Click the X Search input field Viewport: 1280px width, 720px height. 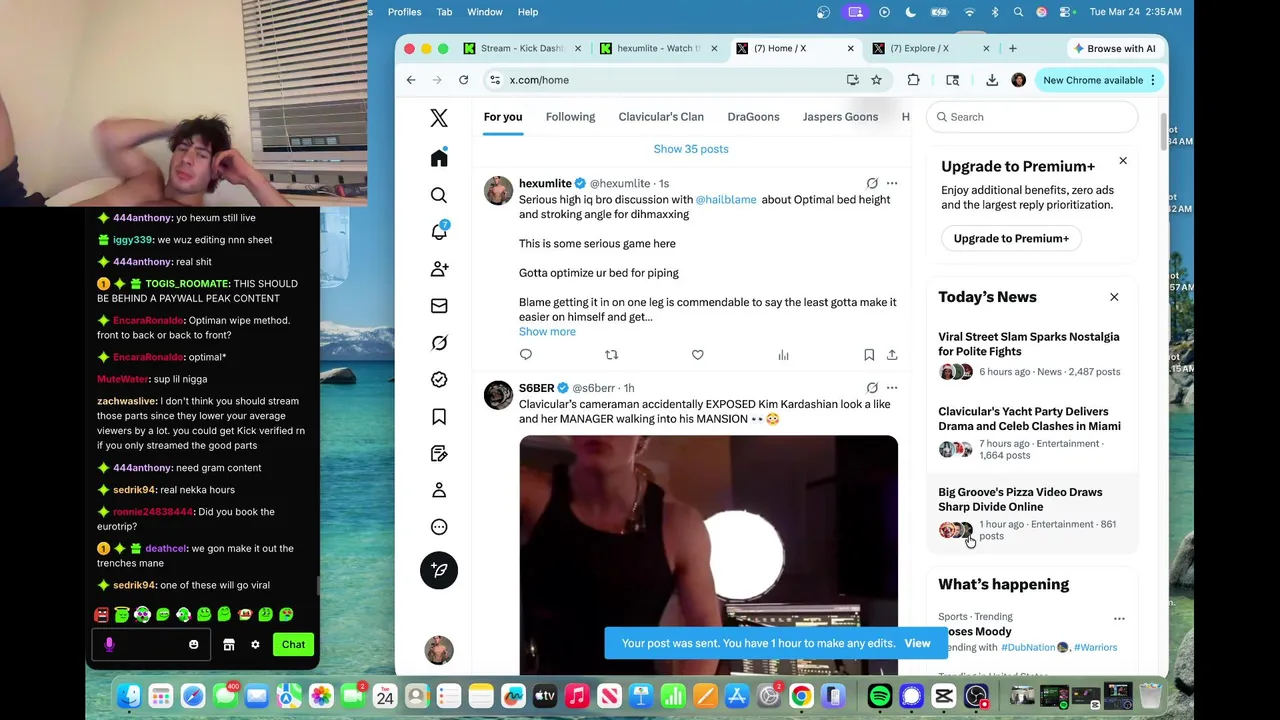coord(1032,117)
